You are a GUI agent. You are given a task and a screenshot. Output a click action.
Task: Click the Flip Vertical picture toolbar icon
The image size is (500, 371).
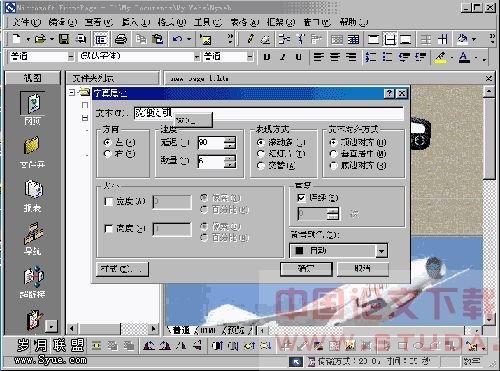click(197, 346)
